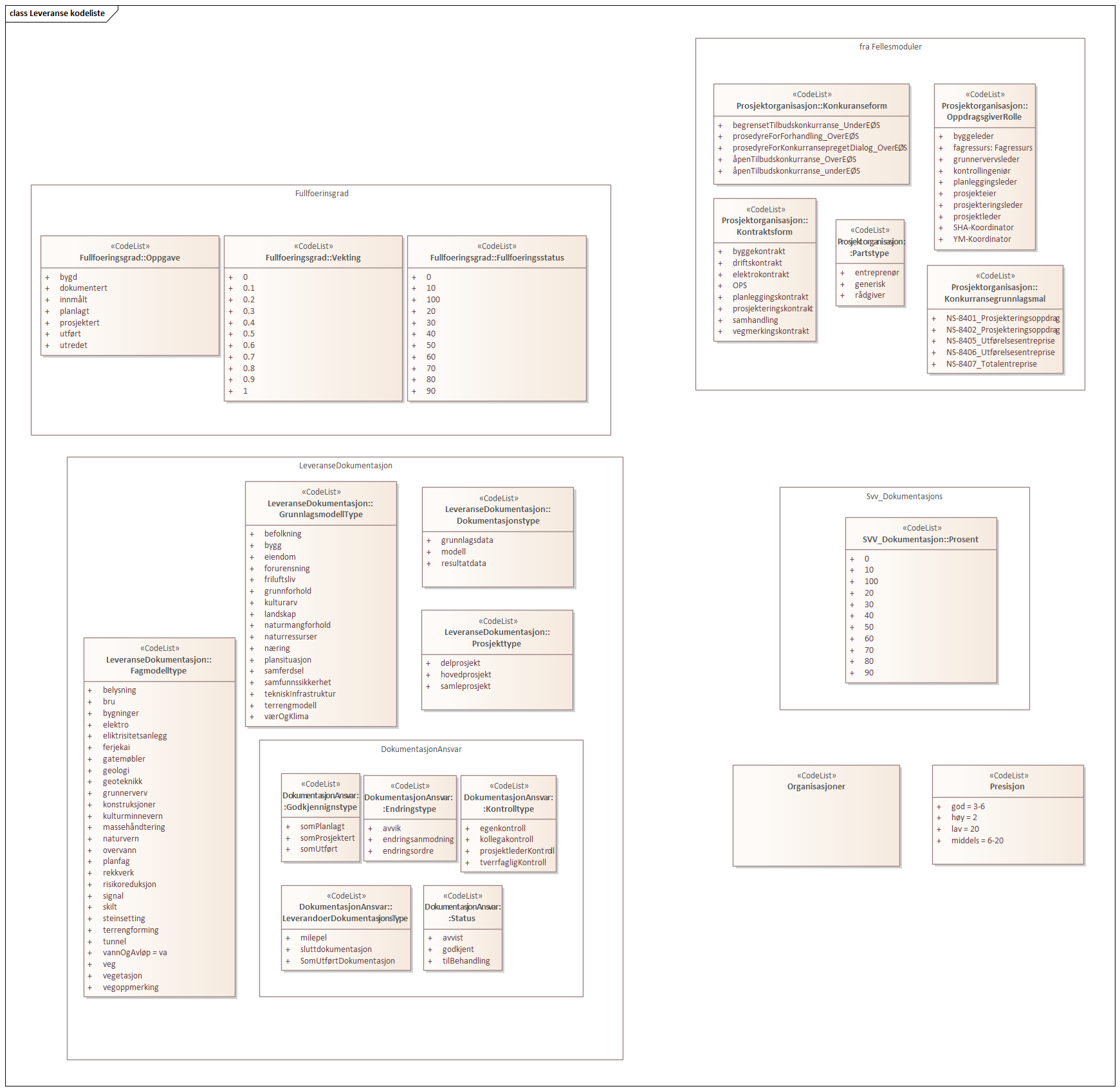This screenshot has width=1120, height=1091.
Task: Select the DokumentasjonAnsvar::Status class header
Action: 463,907
